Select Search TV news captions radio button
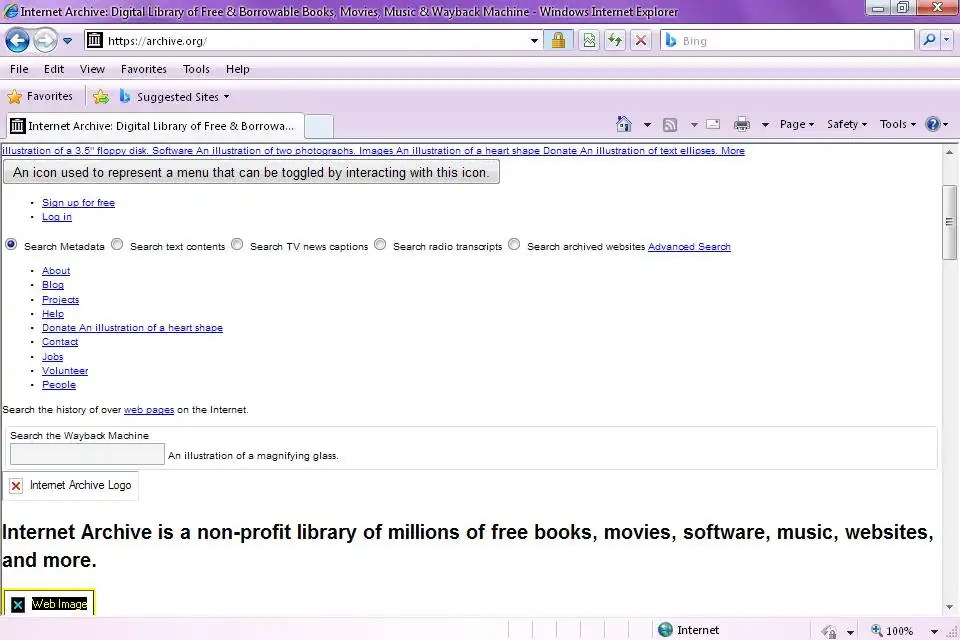Screen dimensions: 960x640 237,244
